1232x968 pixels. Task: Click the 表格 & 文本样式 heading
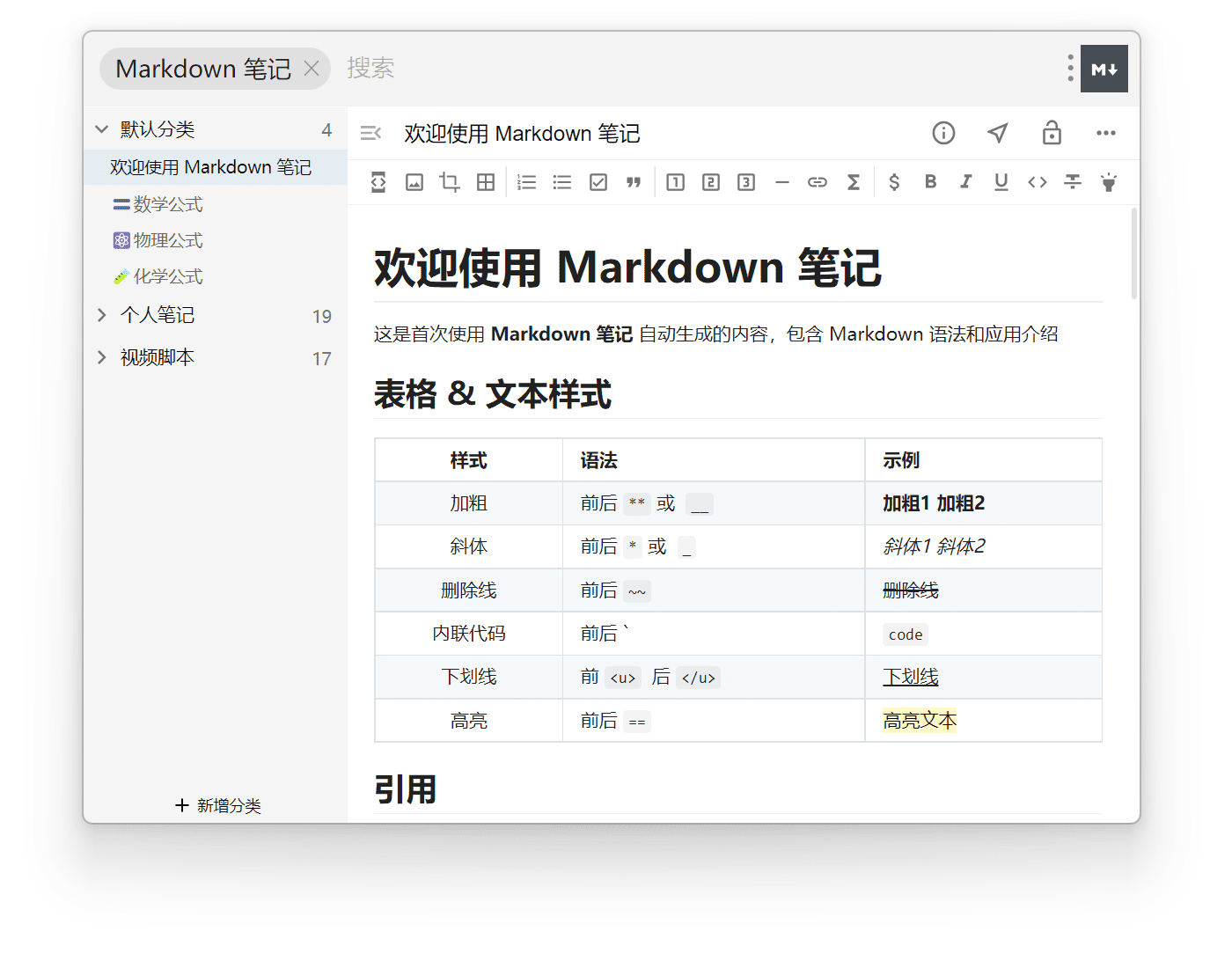(x=492, y=394)
